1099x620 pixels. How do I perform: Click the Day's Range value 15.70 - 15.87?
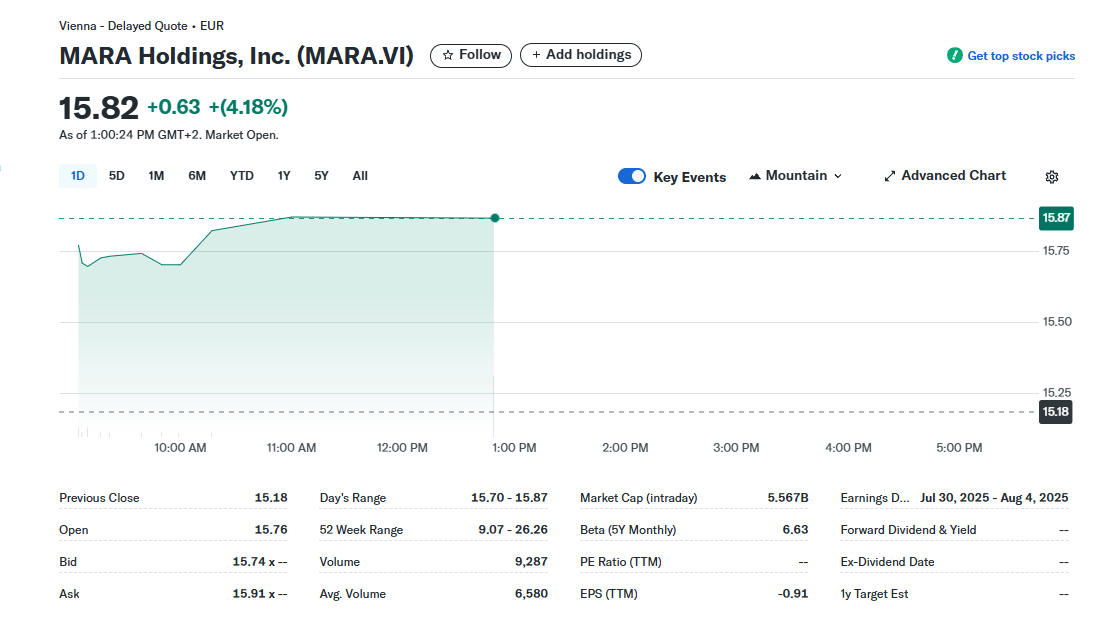509,497
